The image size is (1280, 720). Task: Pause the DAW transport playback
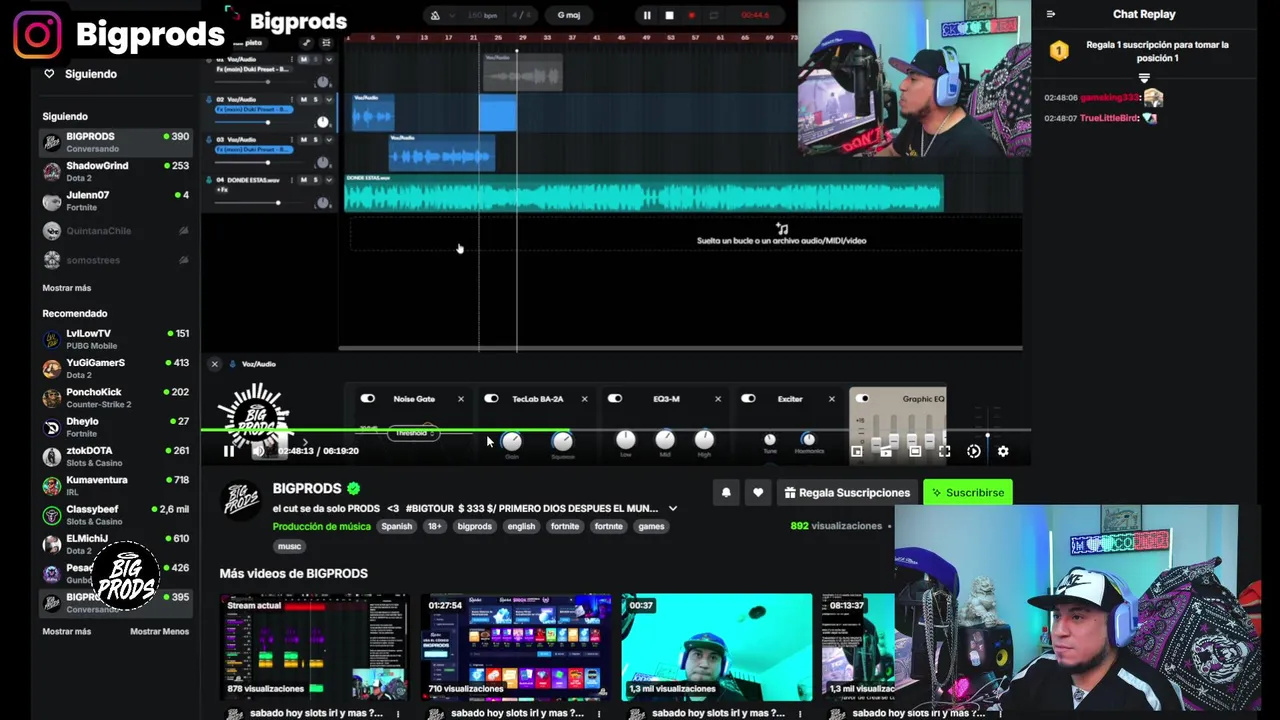647,15
